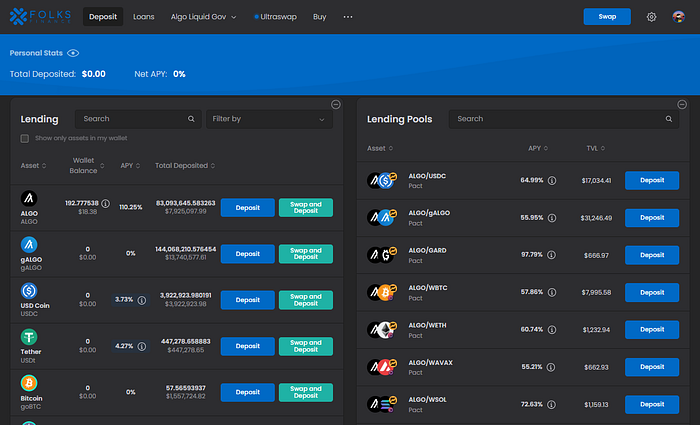Sort Lending table by Total Deposited
The width and height of the screenshot is (700, 425).
[x=185, y=166]
